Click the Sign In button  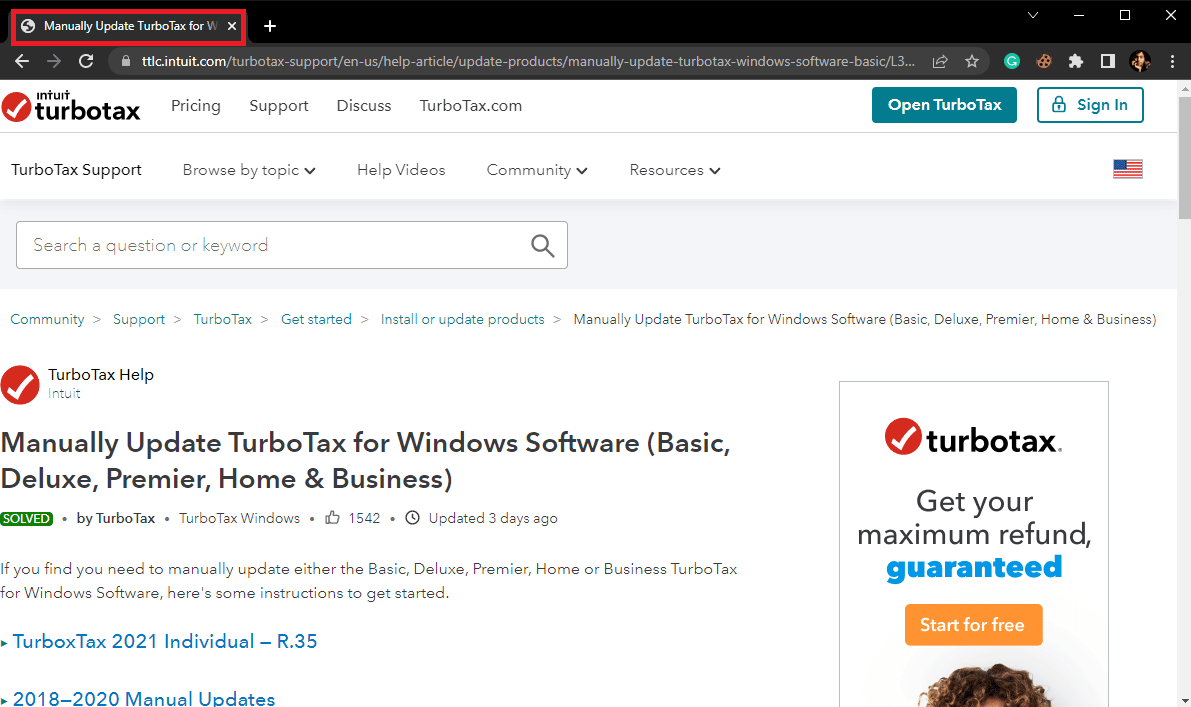pyautogui.click(x=1090, y=105)
